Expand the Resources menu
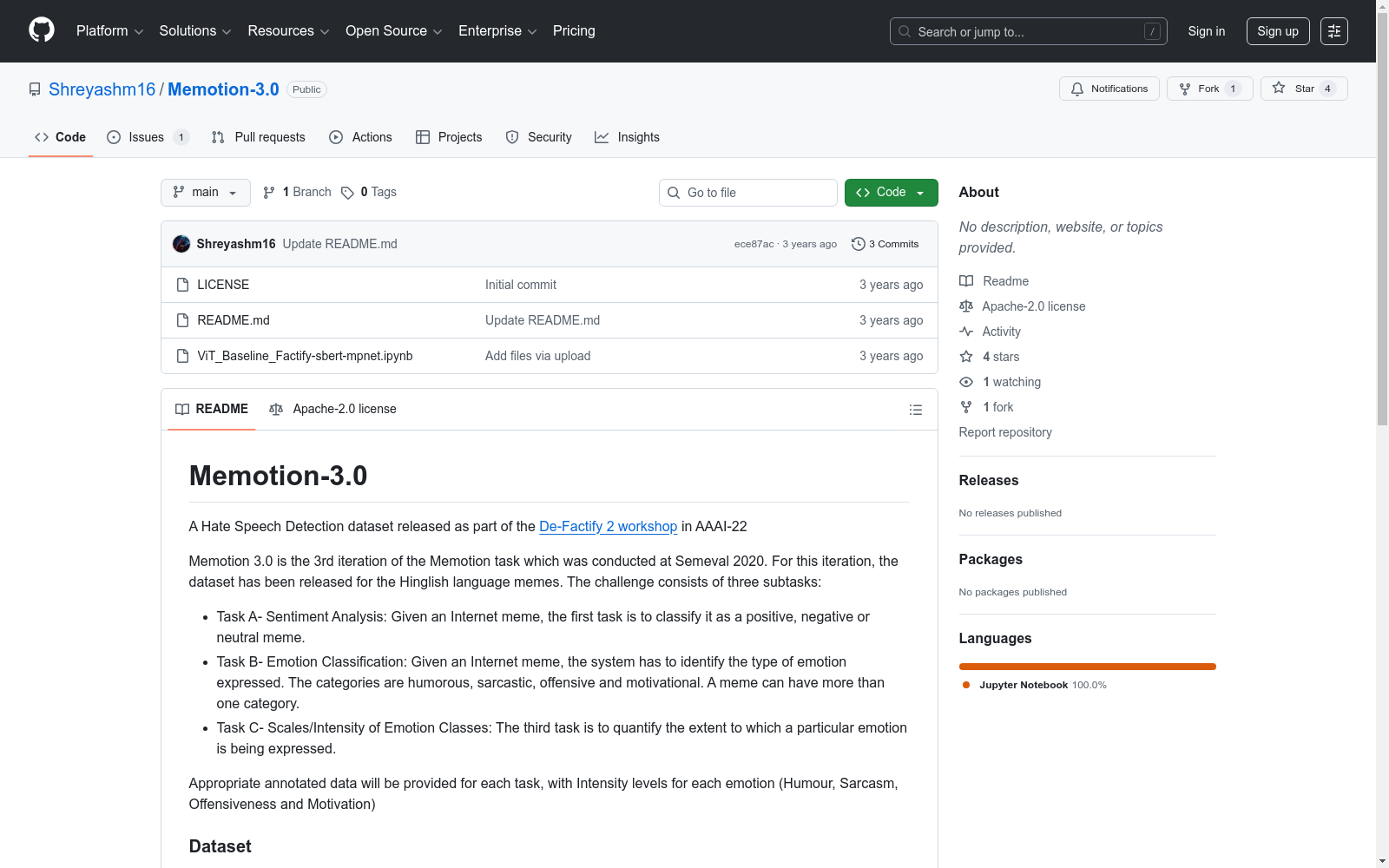 click(288, 31)
